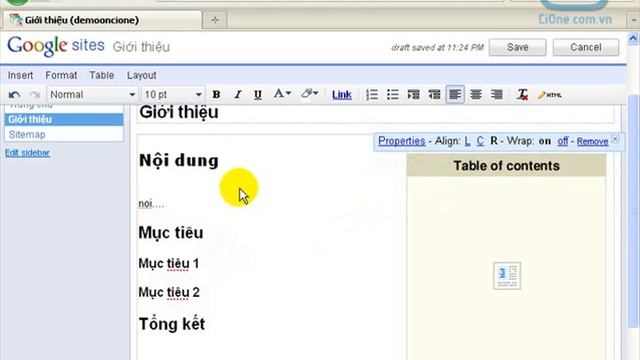Select the Giới thiệu sidebar page
The width and height of the screenshot is (640, 360).
click(x=64, y=119)
